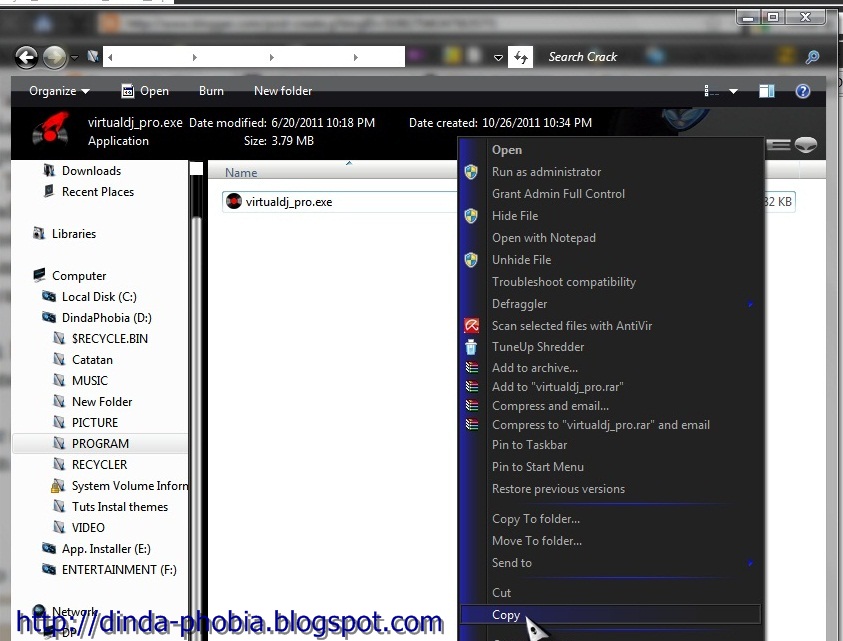The image size is (843, 641).
Task: Click Open in the command bar
Action: (x=145, y=91)
